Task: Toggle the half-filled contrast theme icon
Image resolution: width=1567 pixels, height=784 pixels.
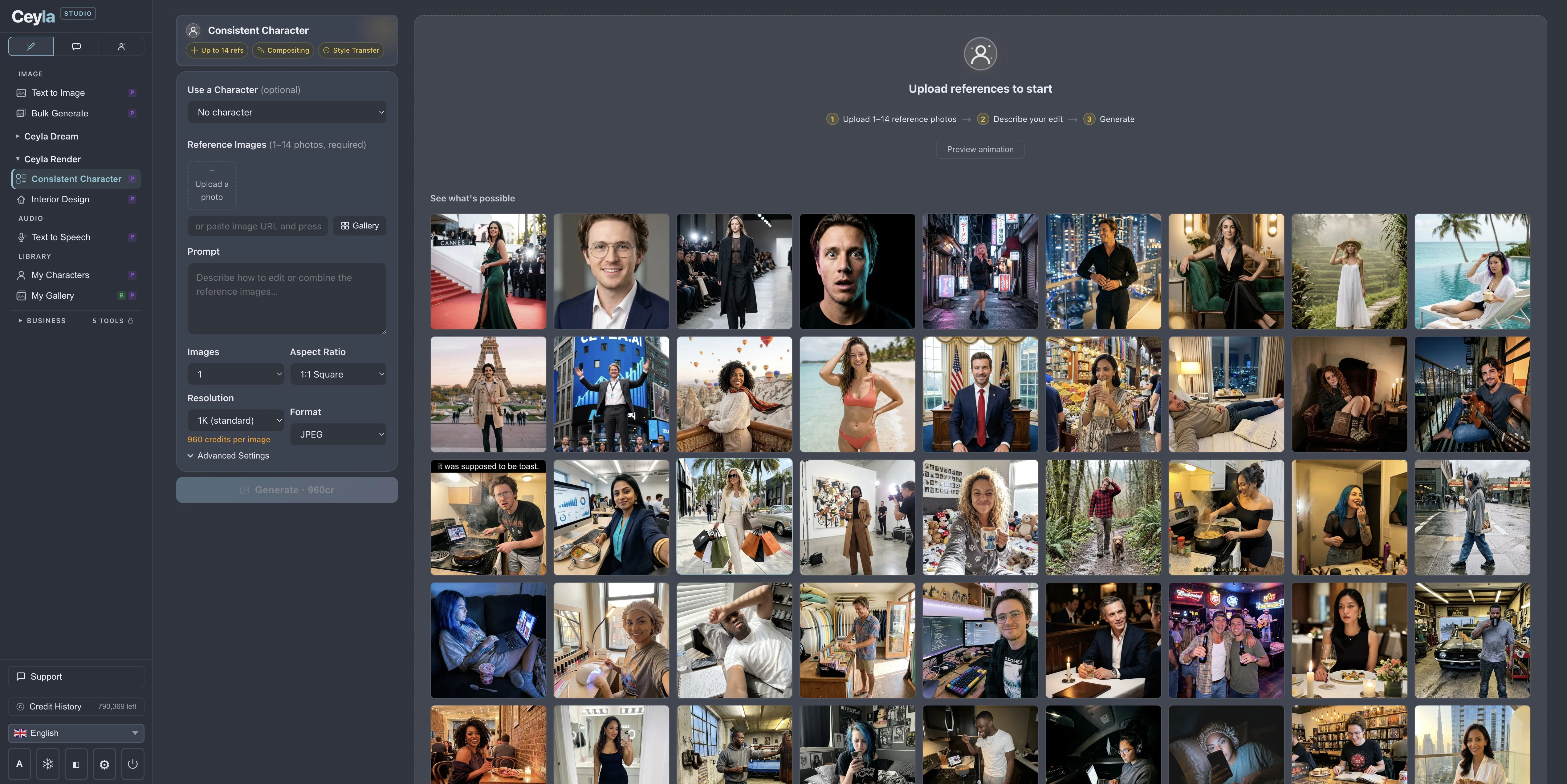Action: point(76,764)
